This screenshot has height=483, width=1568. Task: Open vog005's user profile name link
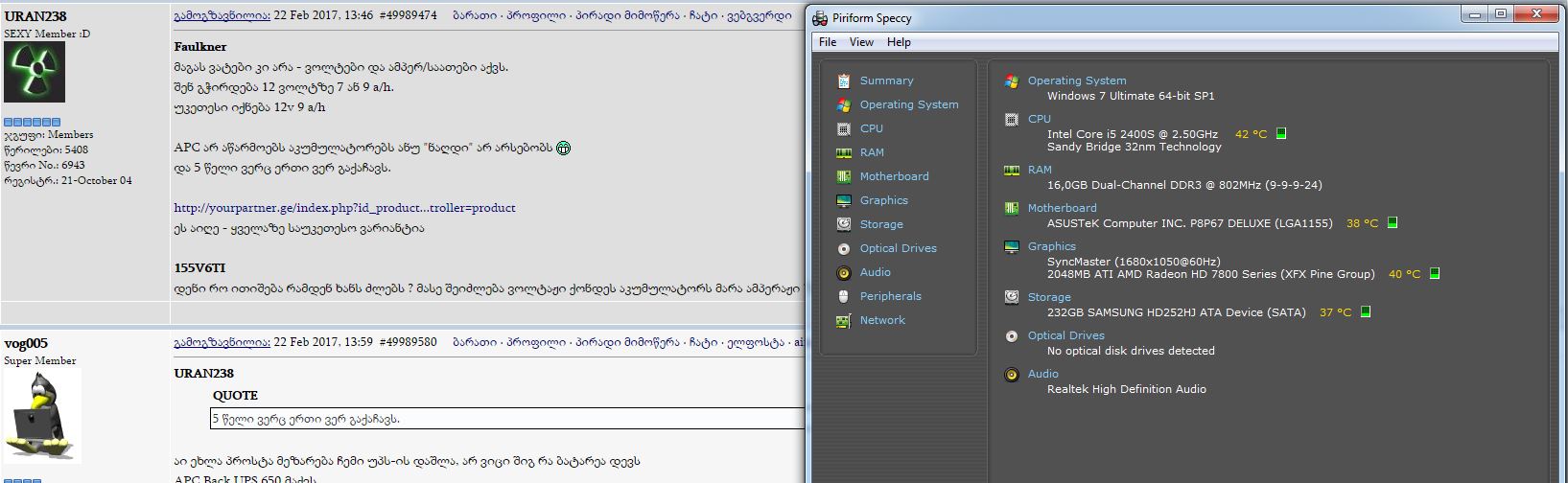[26, 343]
